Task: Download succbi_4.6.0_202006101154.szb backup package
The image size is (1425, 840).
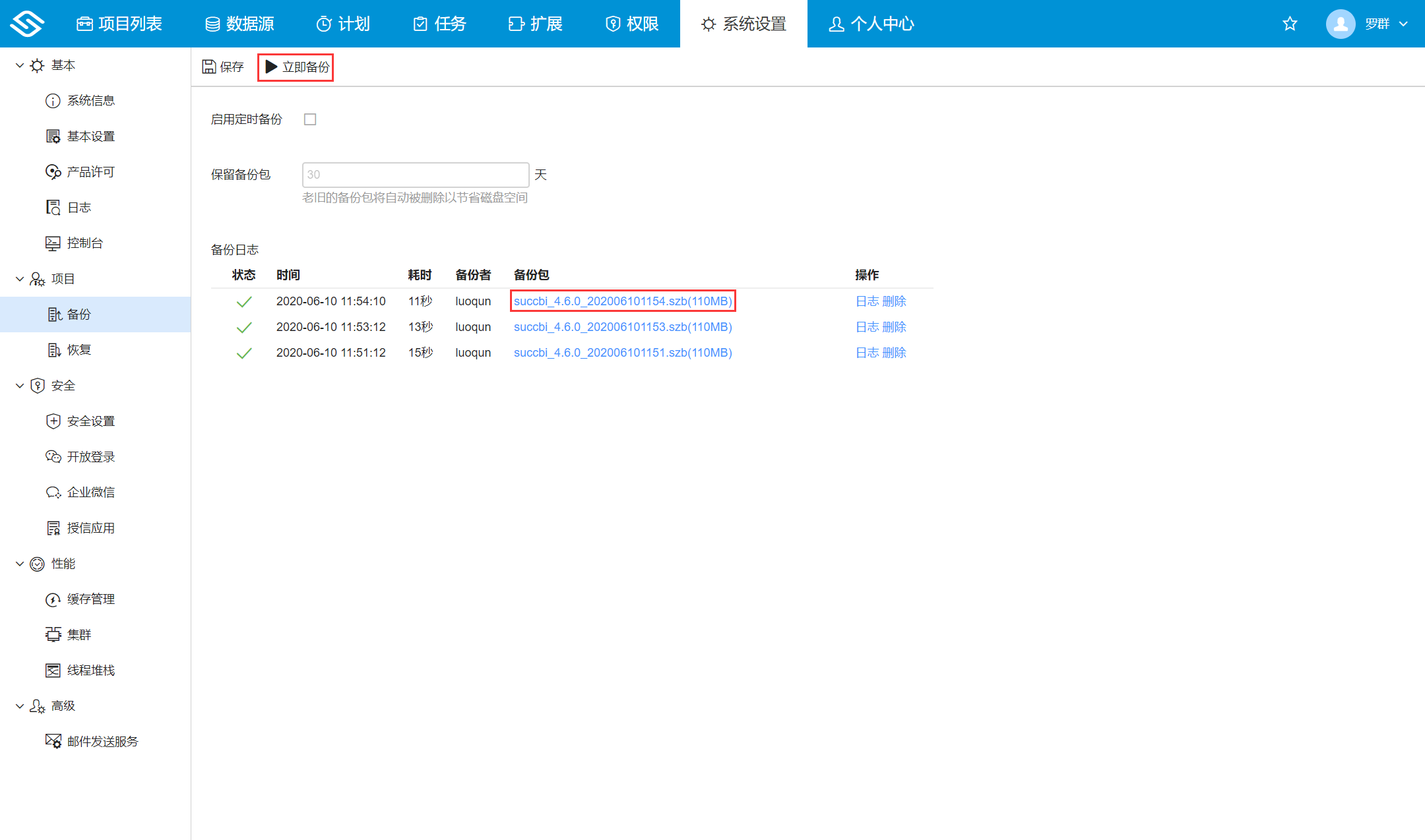Action: click(x=622, y=301)
